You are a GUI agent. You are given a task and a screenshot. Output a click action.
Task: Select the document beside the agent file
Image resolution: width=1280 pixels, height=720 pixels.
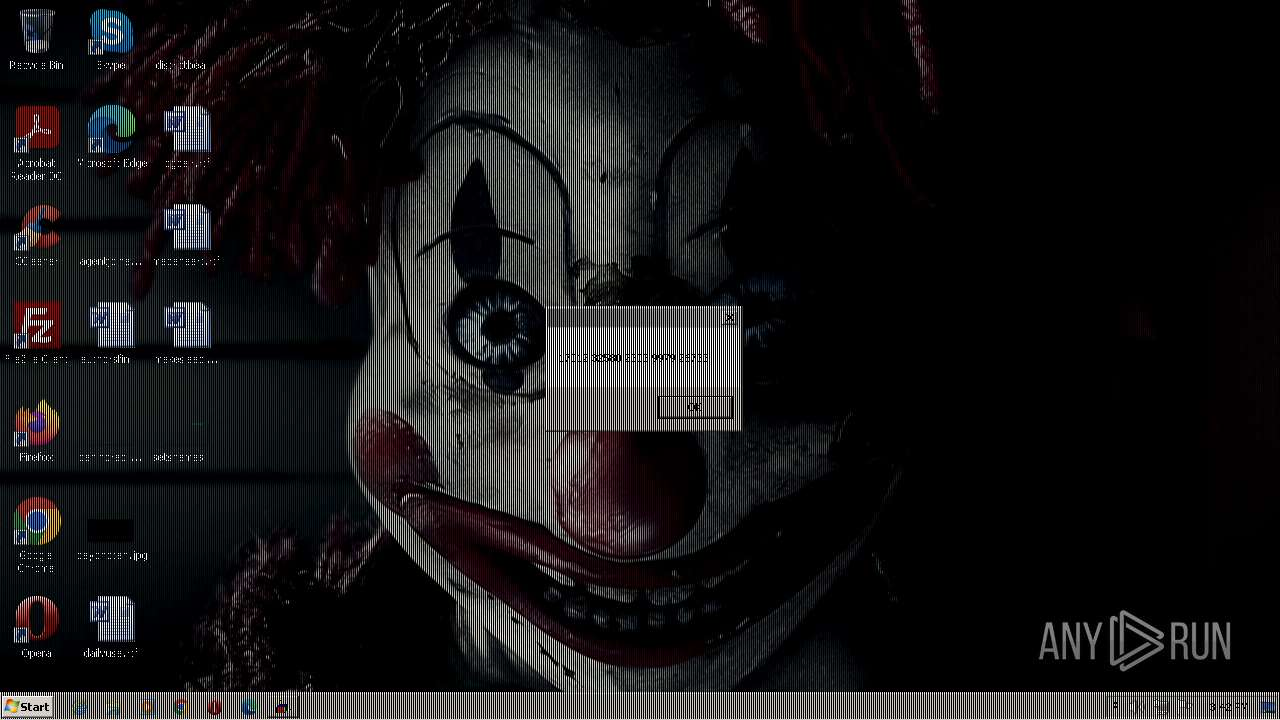[x=187, y=236]
